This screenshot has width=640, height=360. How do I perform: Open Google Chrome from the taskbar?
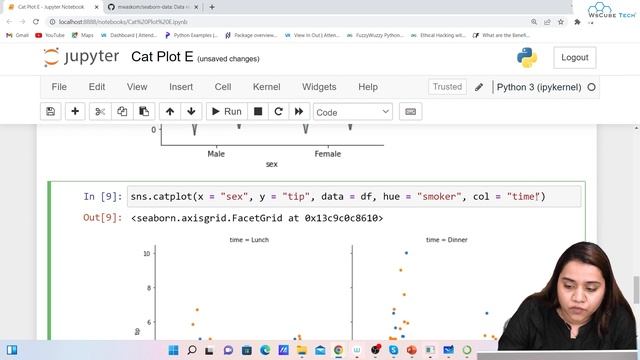pos(338,350)
